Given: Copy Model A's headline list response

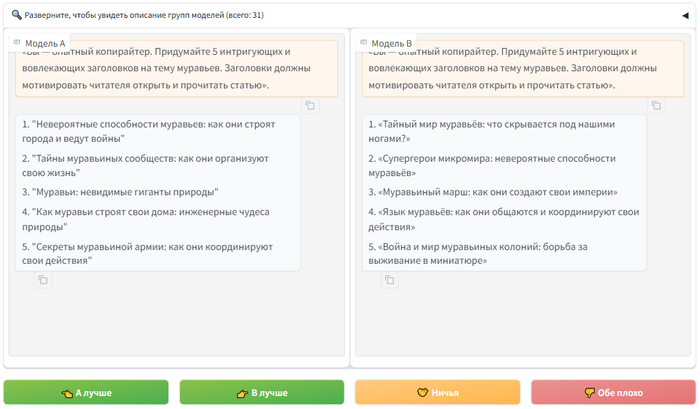Looking at the screenshot, I should [x=43, y=280].
